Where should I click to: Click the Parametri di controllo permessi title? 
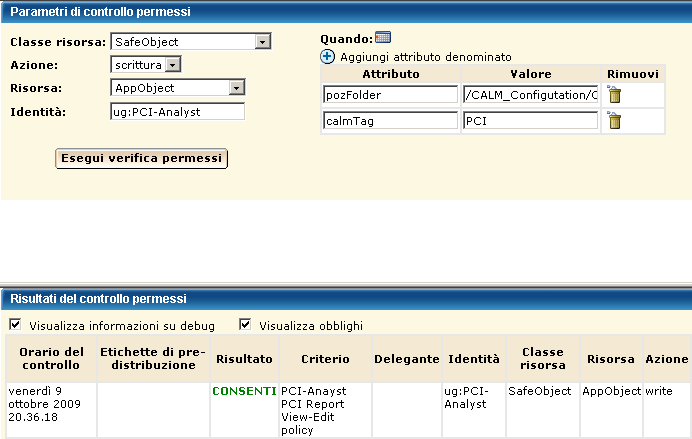[x=100, y=11]
